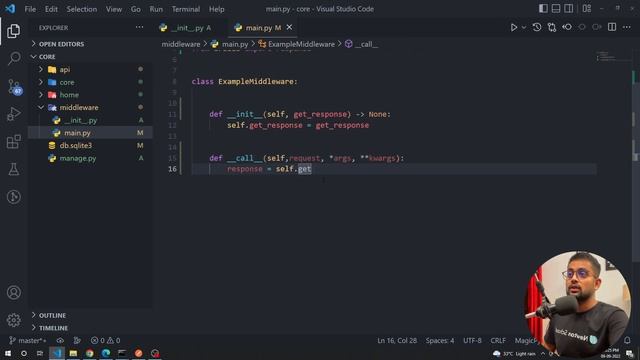Open the Selection menu
The width and height of the screenshot is (640, 360).
click(x=82, y=9)
